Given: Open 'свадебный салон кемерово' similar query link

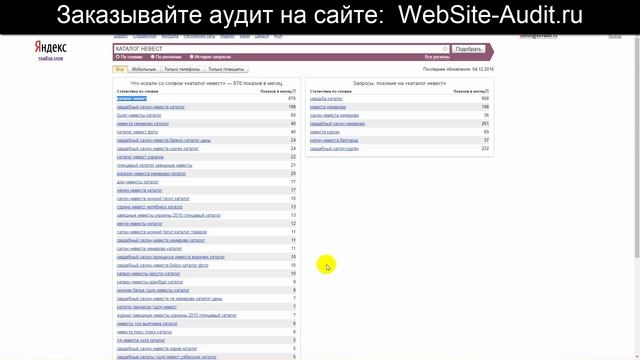Looking at the screenshot, I should (337, 124).
